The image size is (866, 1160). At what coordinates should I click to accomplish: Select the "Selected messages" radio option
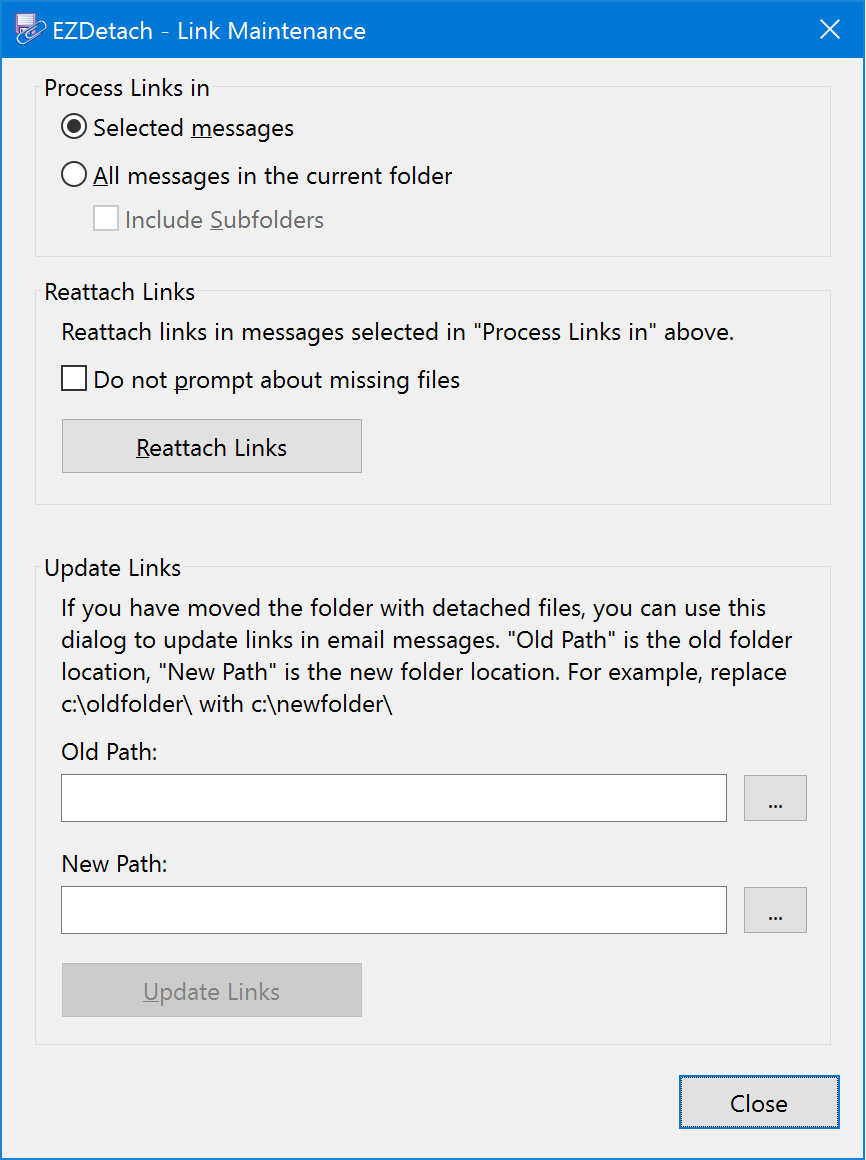177,128
